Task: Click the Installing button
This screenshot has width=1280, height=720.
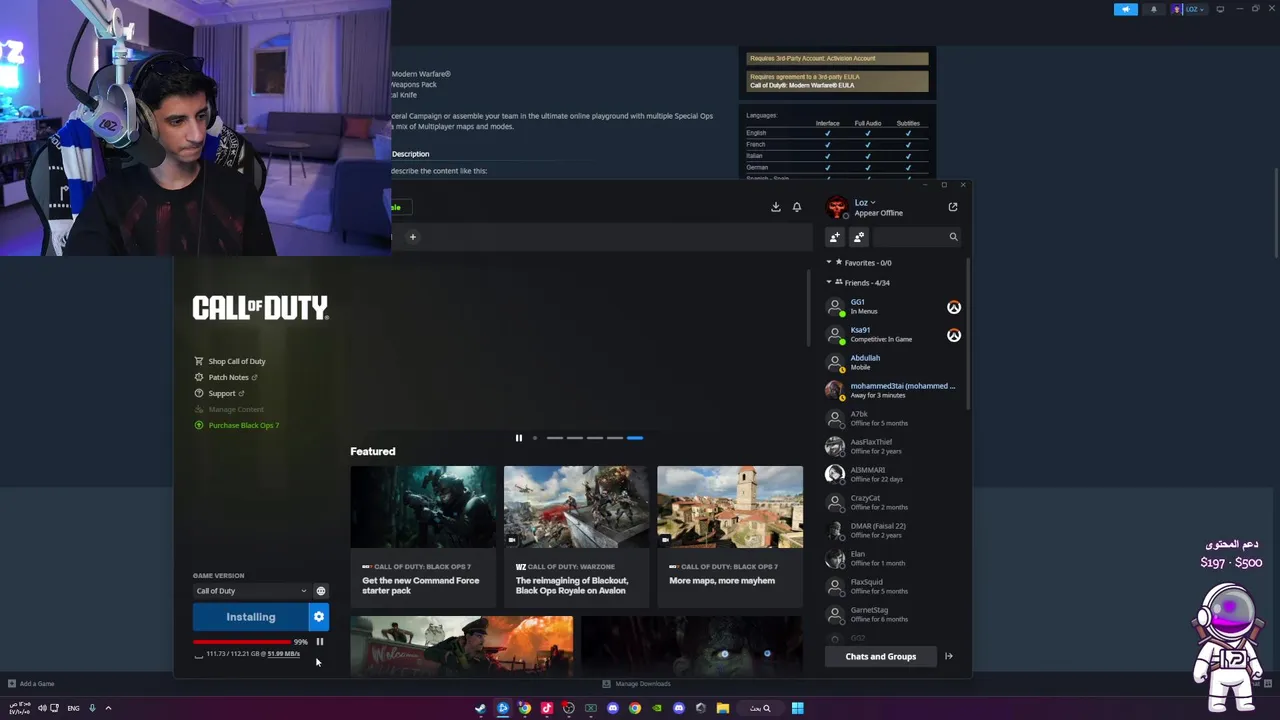Action: pos(251,617)
